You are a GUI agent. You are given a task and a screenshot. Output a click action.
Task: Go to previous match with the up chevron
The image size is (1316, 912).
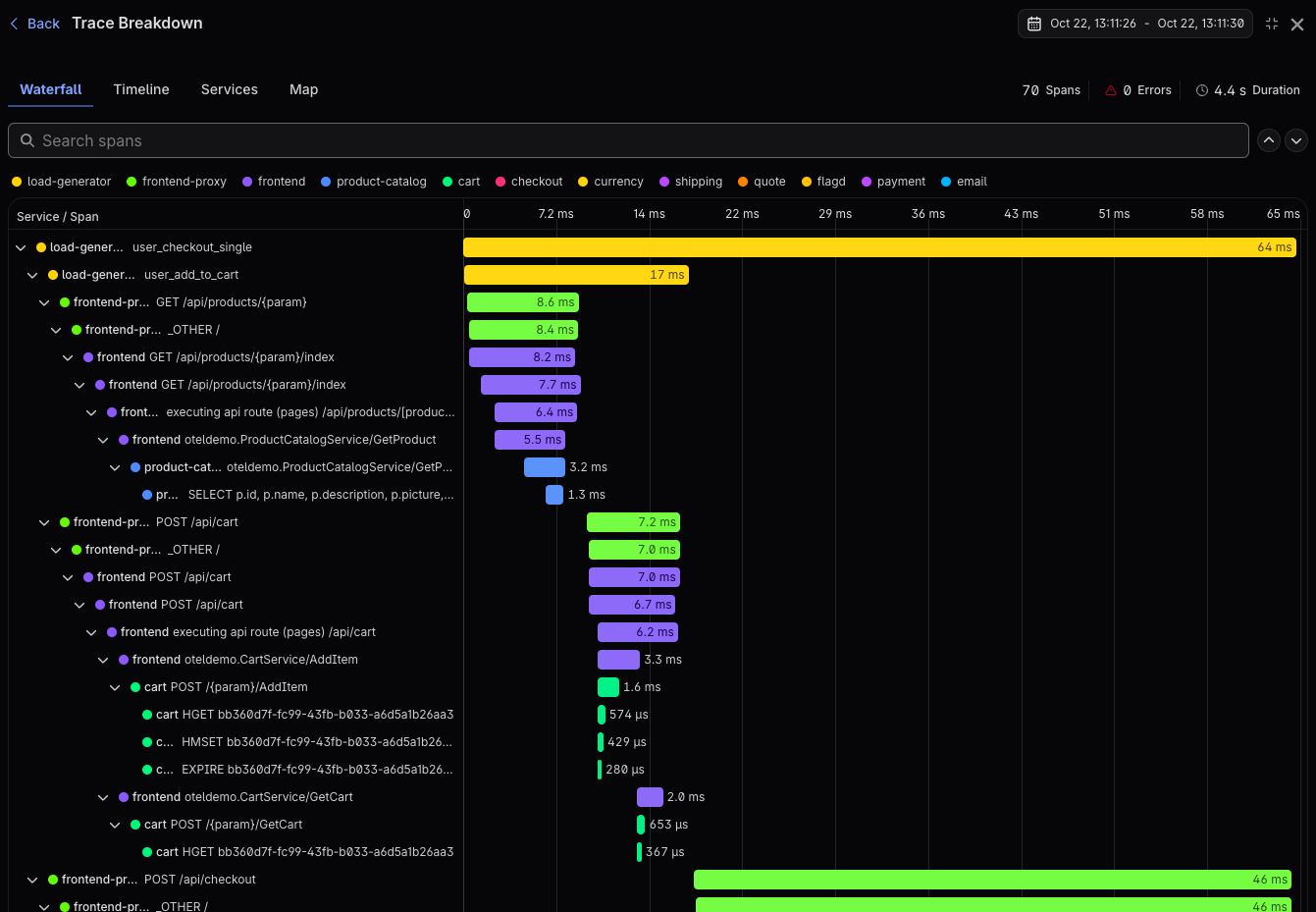point(1269,140)
